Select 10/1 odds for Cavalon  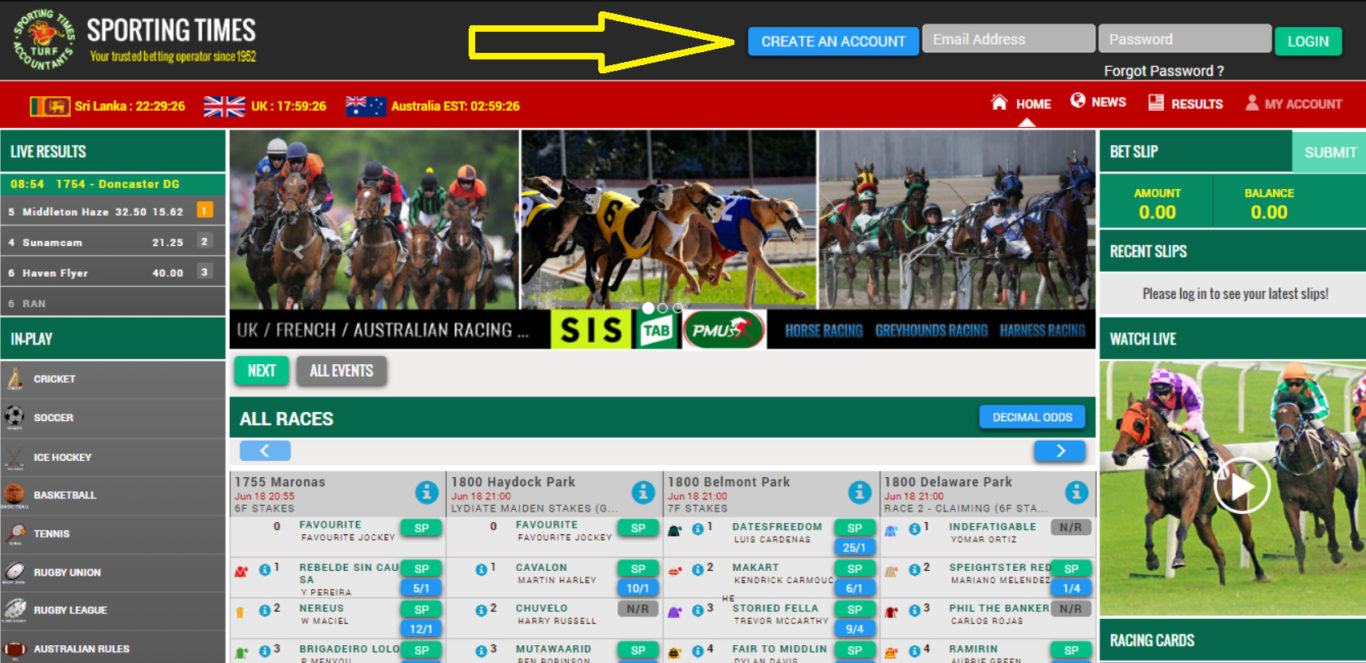click(637, 588)
